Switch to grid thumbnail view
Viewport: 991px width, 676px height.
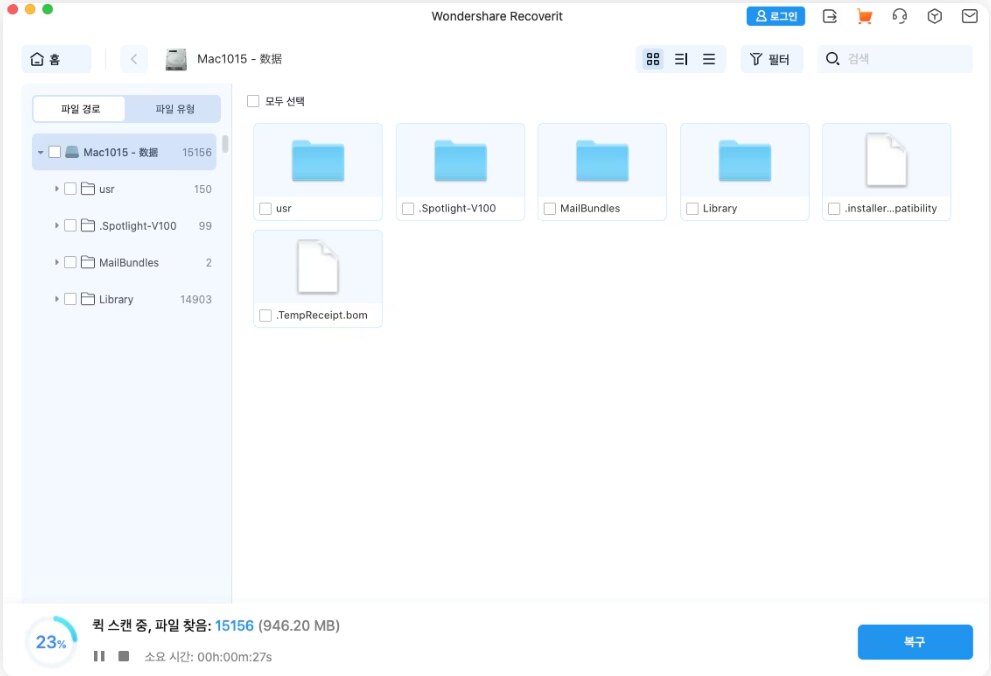[653, 59]
